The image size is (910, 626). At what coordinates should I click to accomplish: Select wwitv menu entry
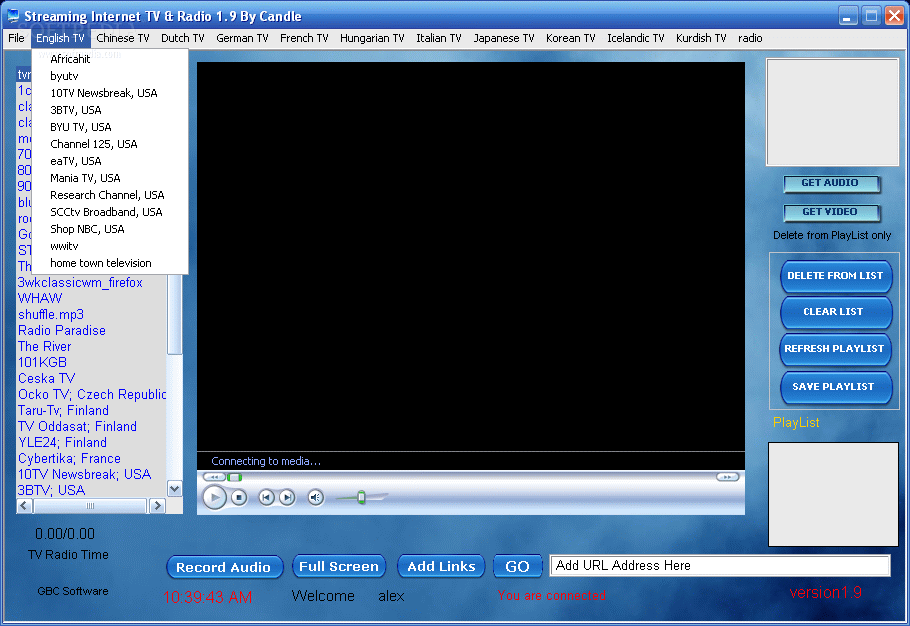point(110,246)
